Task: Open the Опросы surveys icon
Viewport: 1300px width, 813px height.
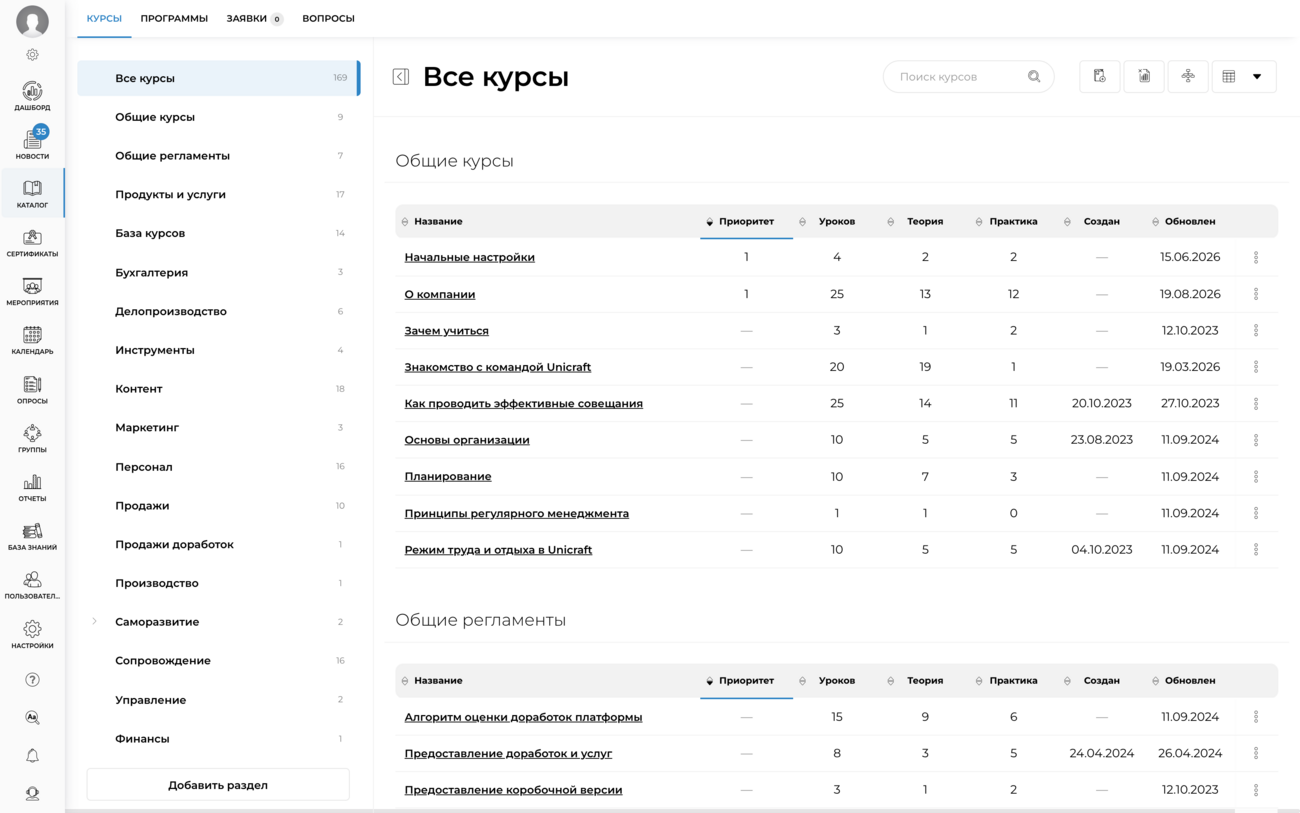Action: [32, 389]
